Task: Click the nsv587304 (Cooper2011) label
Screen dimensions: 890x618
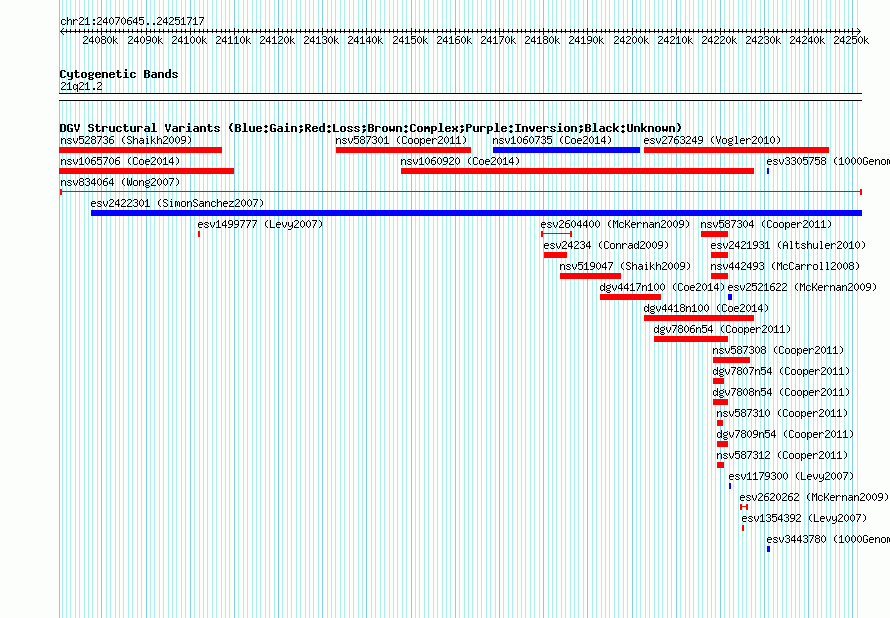Action: click(766, 224)
